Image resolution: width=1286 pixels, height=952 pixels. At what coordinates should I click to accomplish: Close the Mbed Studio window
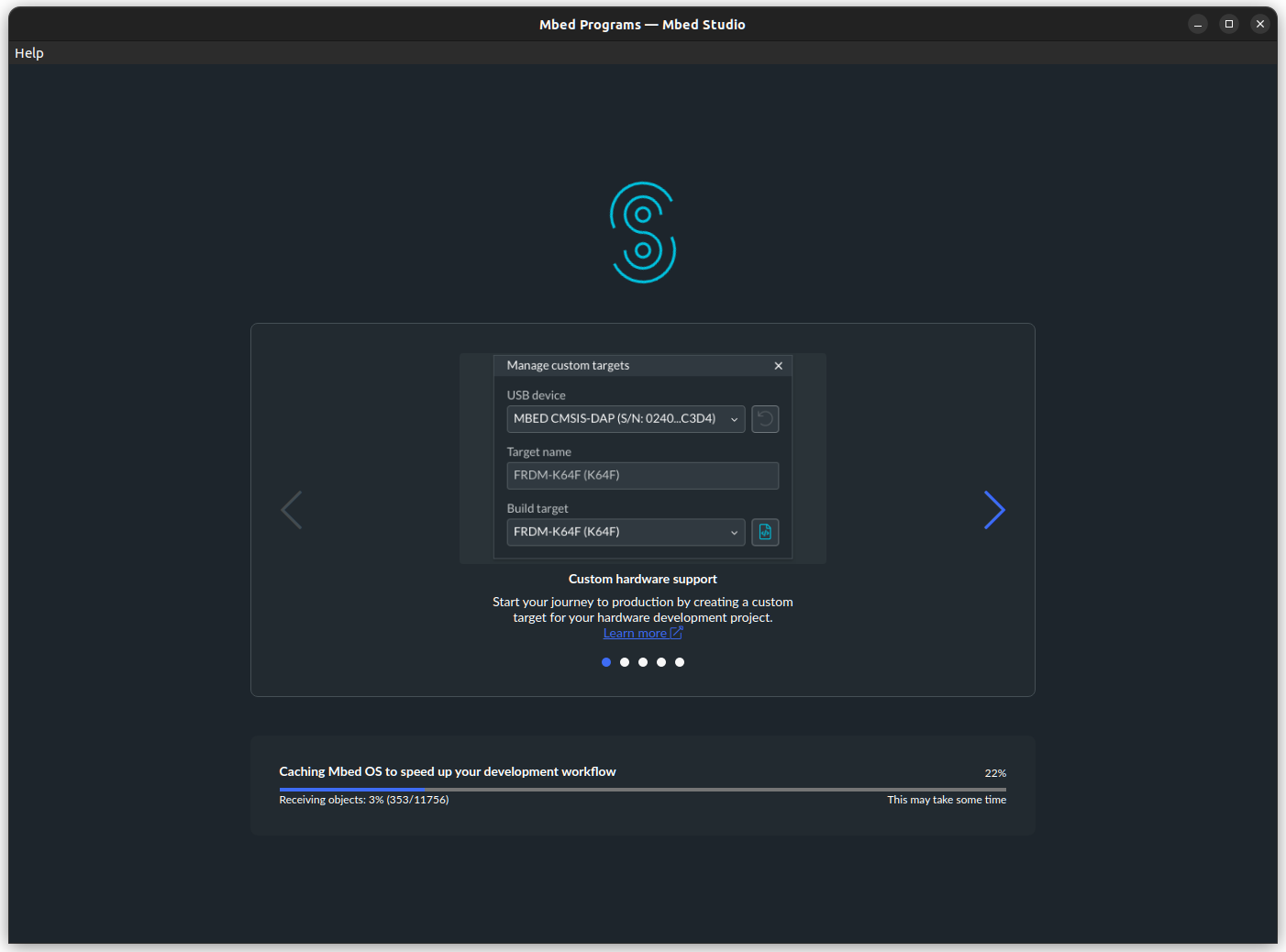(x=1260, y=25)
